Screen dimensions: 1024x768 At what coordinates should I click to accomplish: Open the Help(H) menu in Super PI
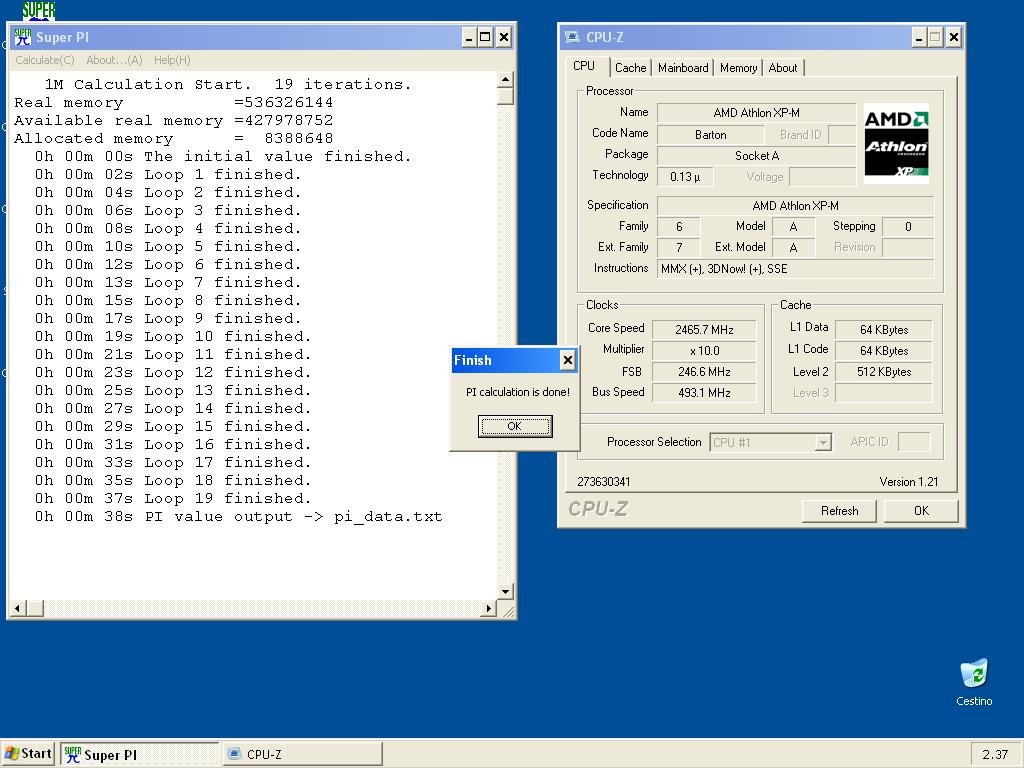(172, 60)
